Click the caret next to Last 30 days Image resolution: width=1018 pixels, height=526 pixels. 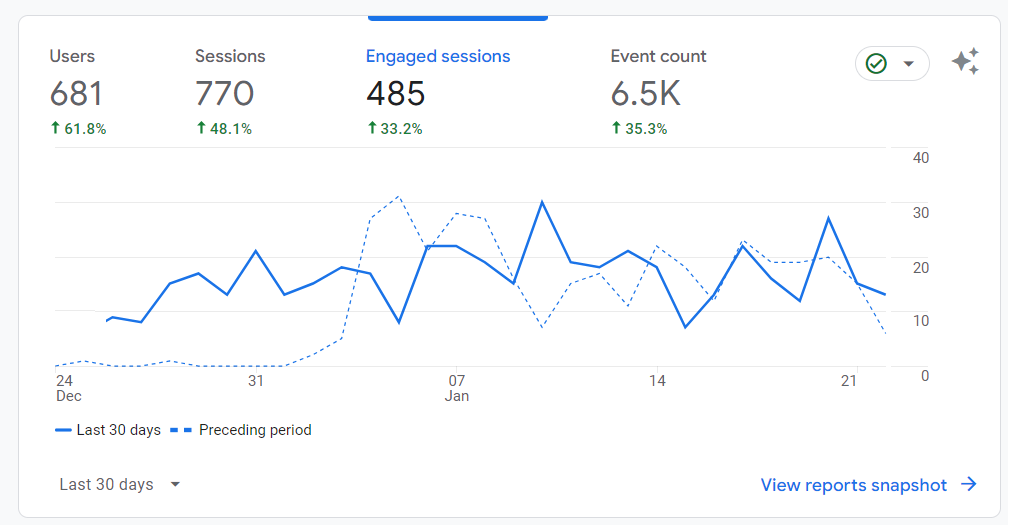click(175, 484)
